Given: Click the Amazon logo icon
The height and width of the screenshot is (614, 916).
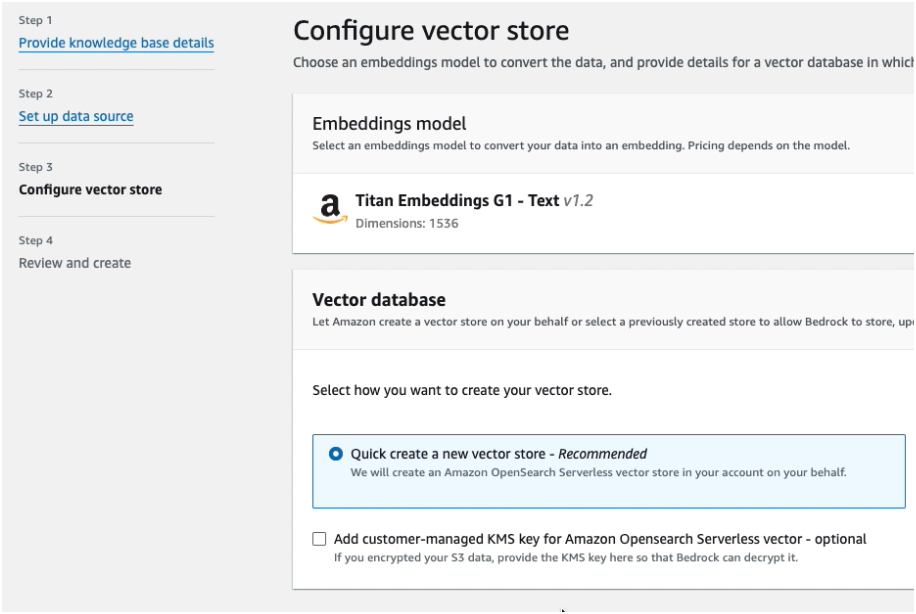Looking at the screenshot, I should pyautogui.click(x=330, y=209).
